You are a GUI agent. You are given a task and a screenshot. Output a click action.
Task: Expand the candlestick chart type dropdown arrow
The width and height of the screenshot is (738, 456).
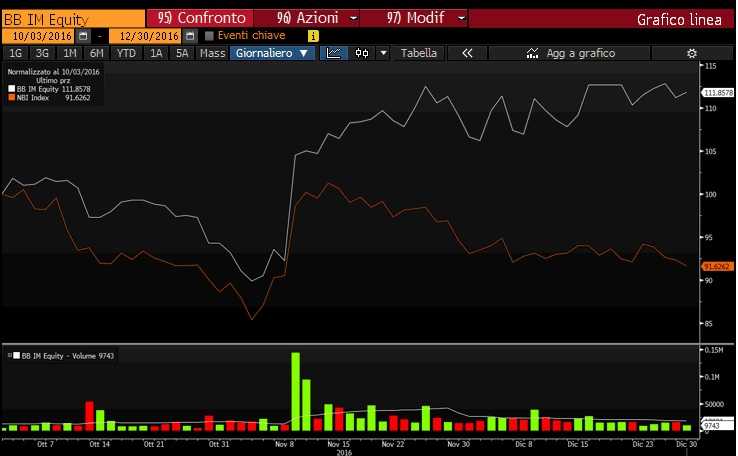click(383, 53)
